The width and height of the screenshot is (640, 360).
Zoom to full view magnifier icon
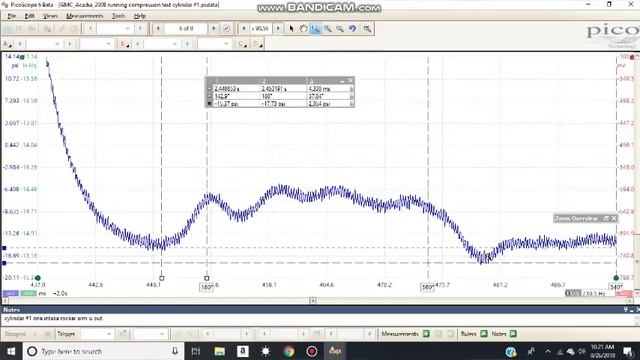[367, 29]
